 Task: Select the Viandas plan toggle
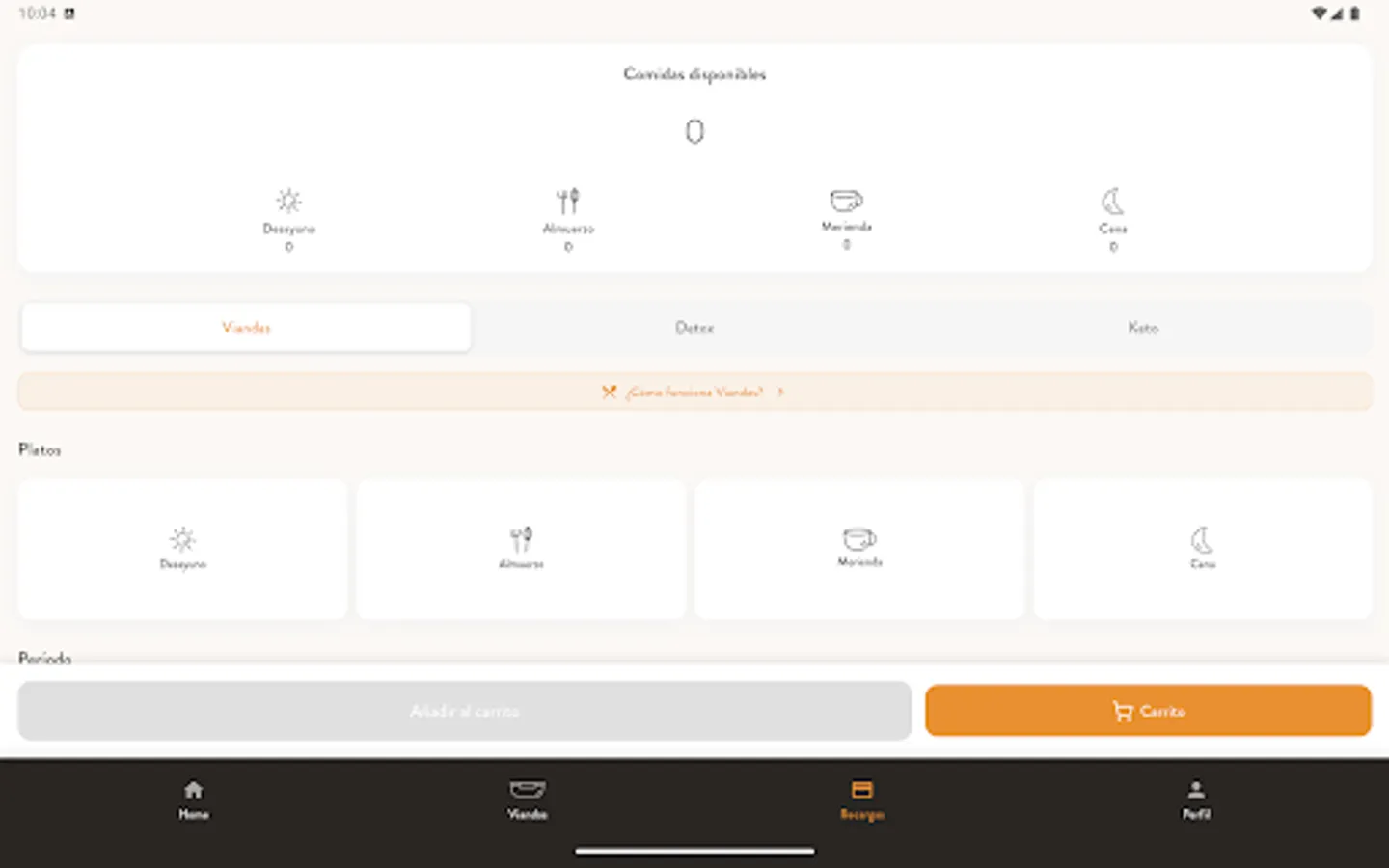245,327
